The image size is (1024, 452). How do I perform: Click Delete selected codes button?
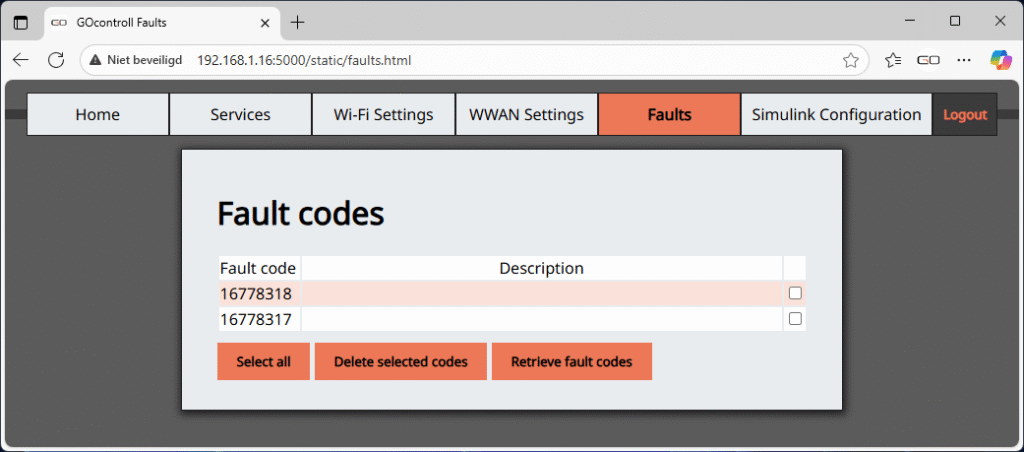coord(400,362)
